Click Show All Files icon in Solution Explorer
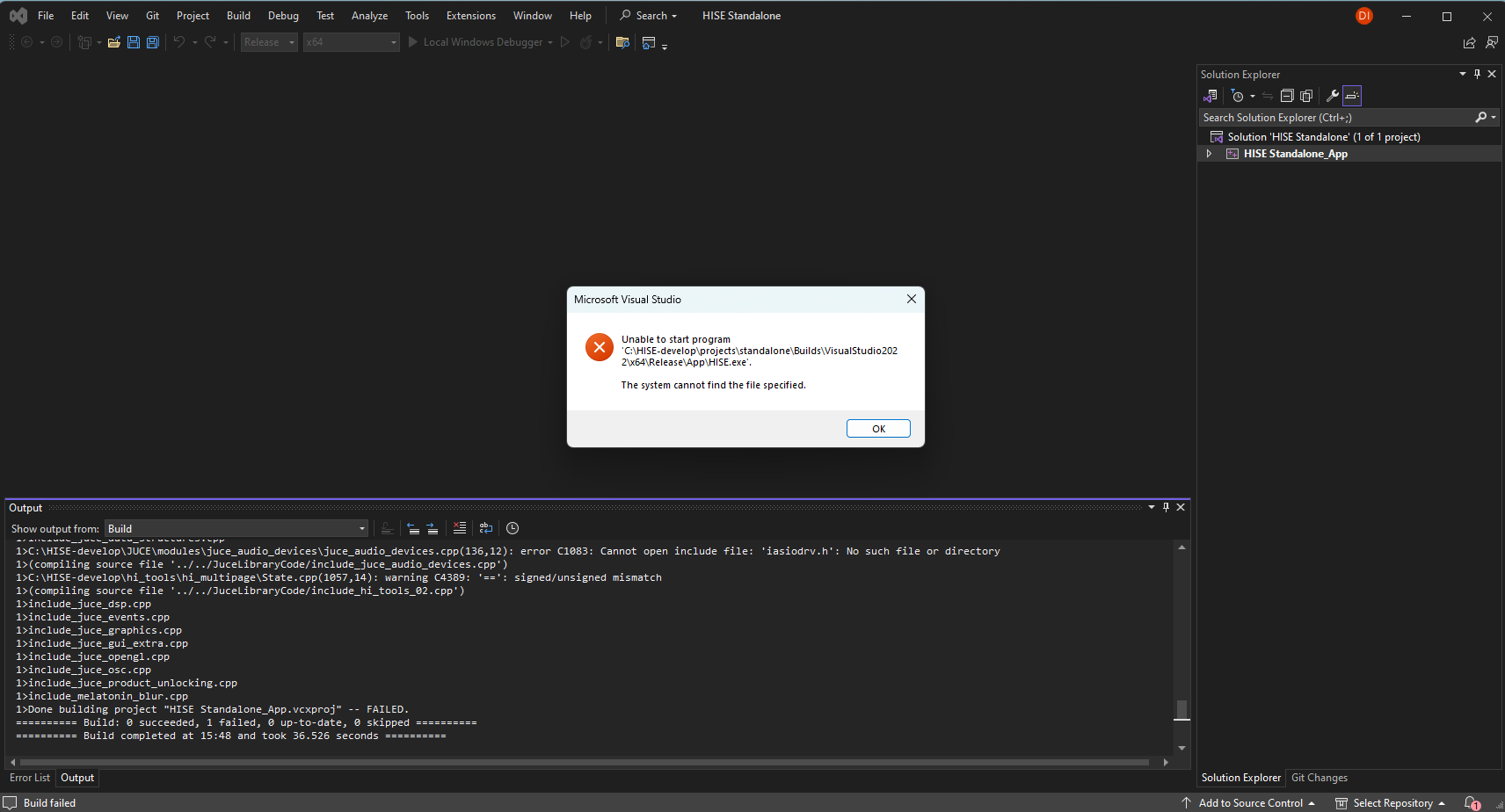The width and height of the screenshot is (1505, 812). 1306,96
